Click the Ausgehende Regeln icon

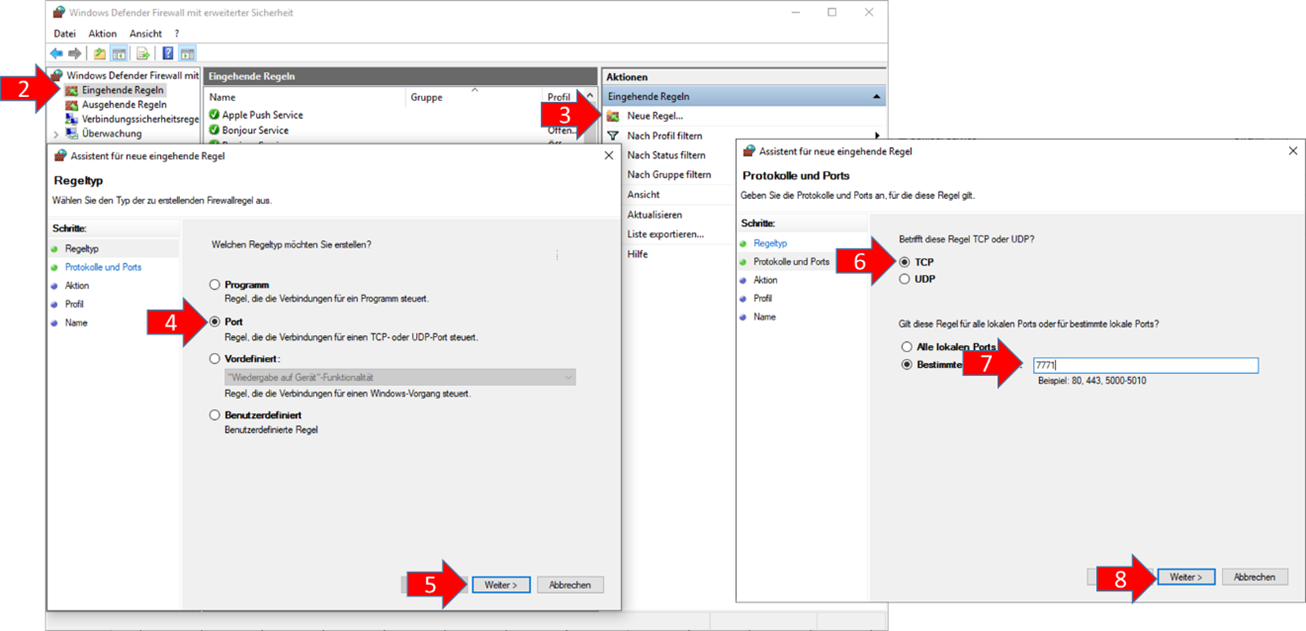coord(72,104)
